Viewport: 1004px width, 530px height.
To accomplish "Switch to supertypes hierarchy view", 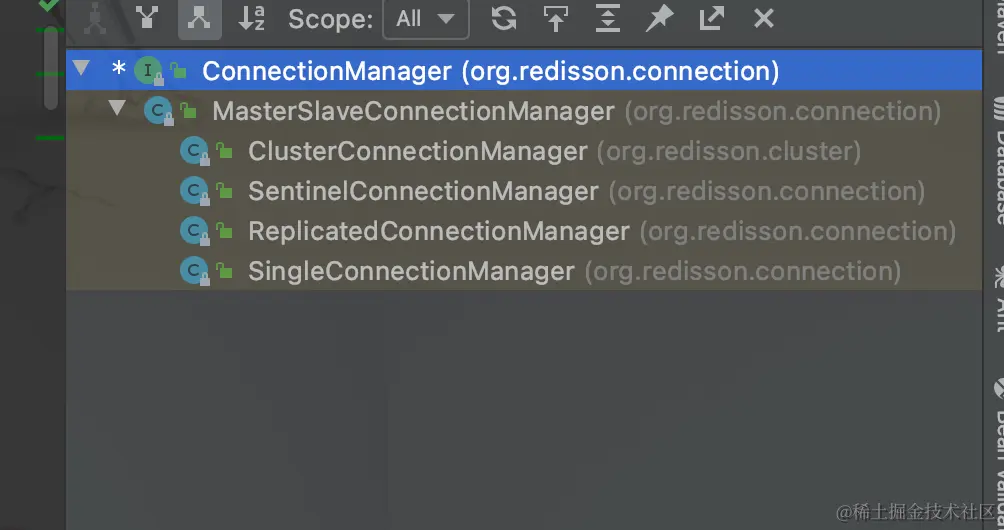I will click(x=147, y=18).
